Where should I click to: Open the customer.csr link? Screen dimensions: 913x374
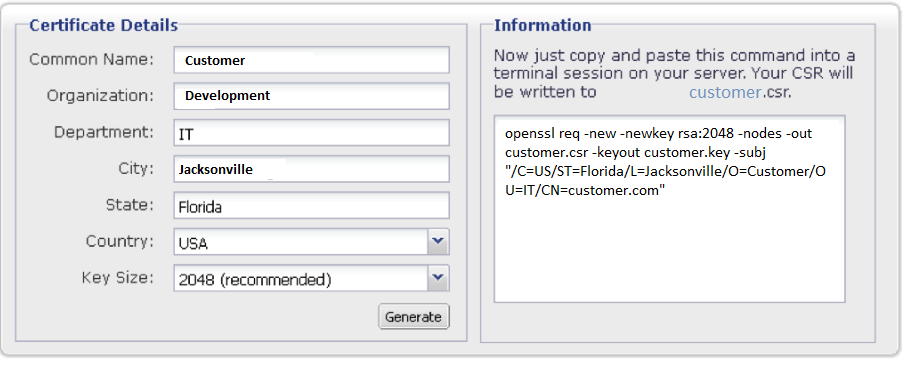[x=726, y=92]
